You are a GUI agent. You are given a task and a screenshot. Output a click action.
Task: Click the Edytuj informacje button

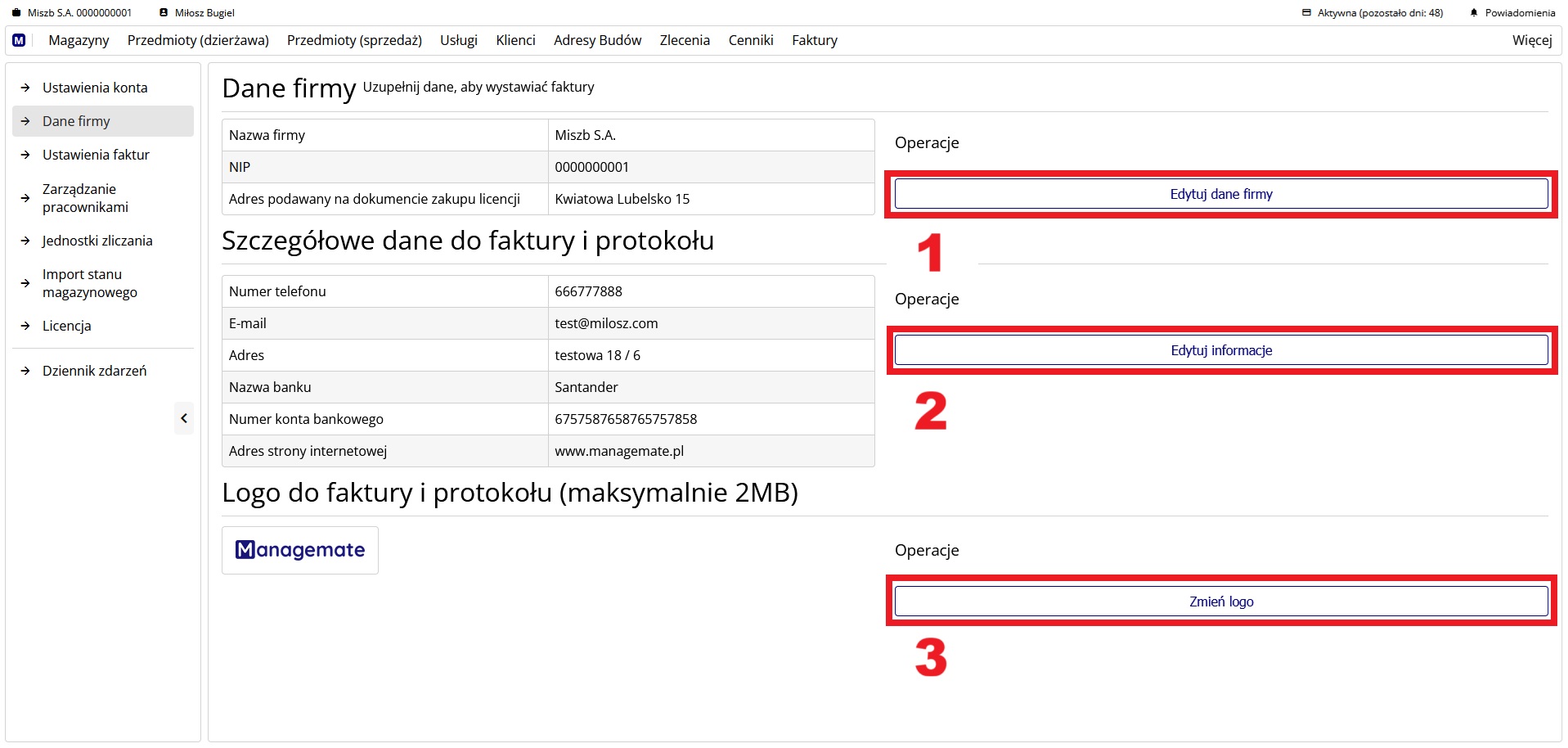point(1220,349)
